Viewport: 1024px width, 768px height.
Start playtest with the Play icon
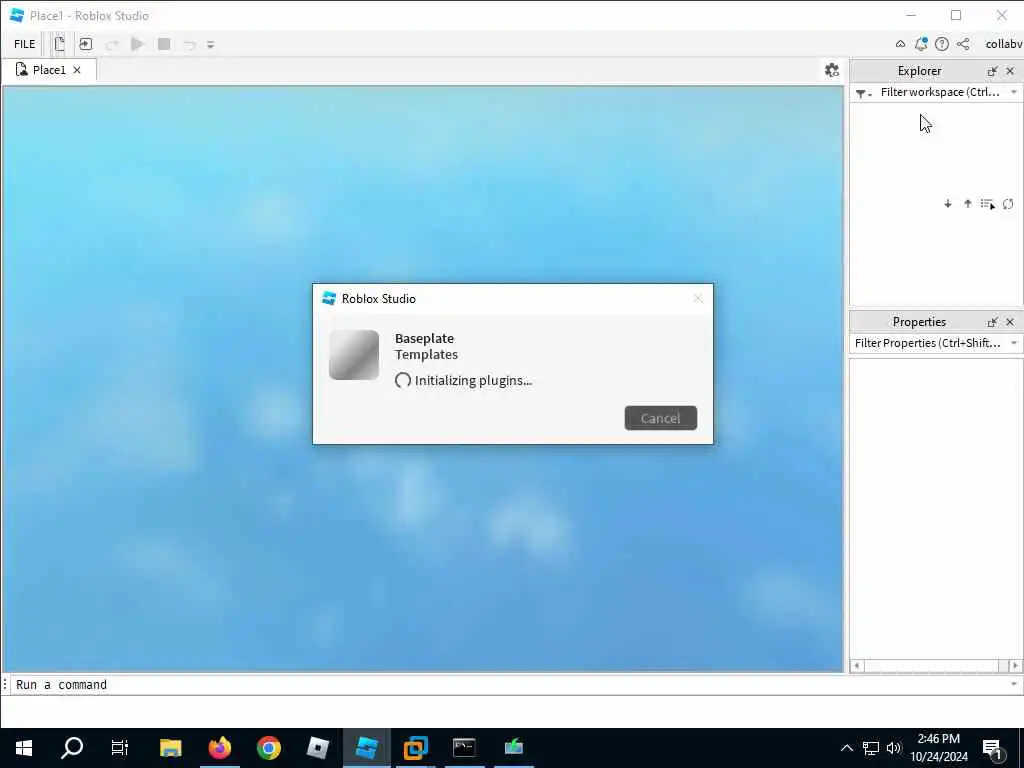tap(137, 44)
